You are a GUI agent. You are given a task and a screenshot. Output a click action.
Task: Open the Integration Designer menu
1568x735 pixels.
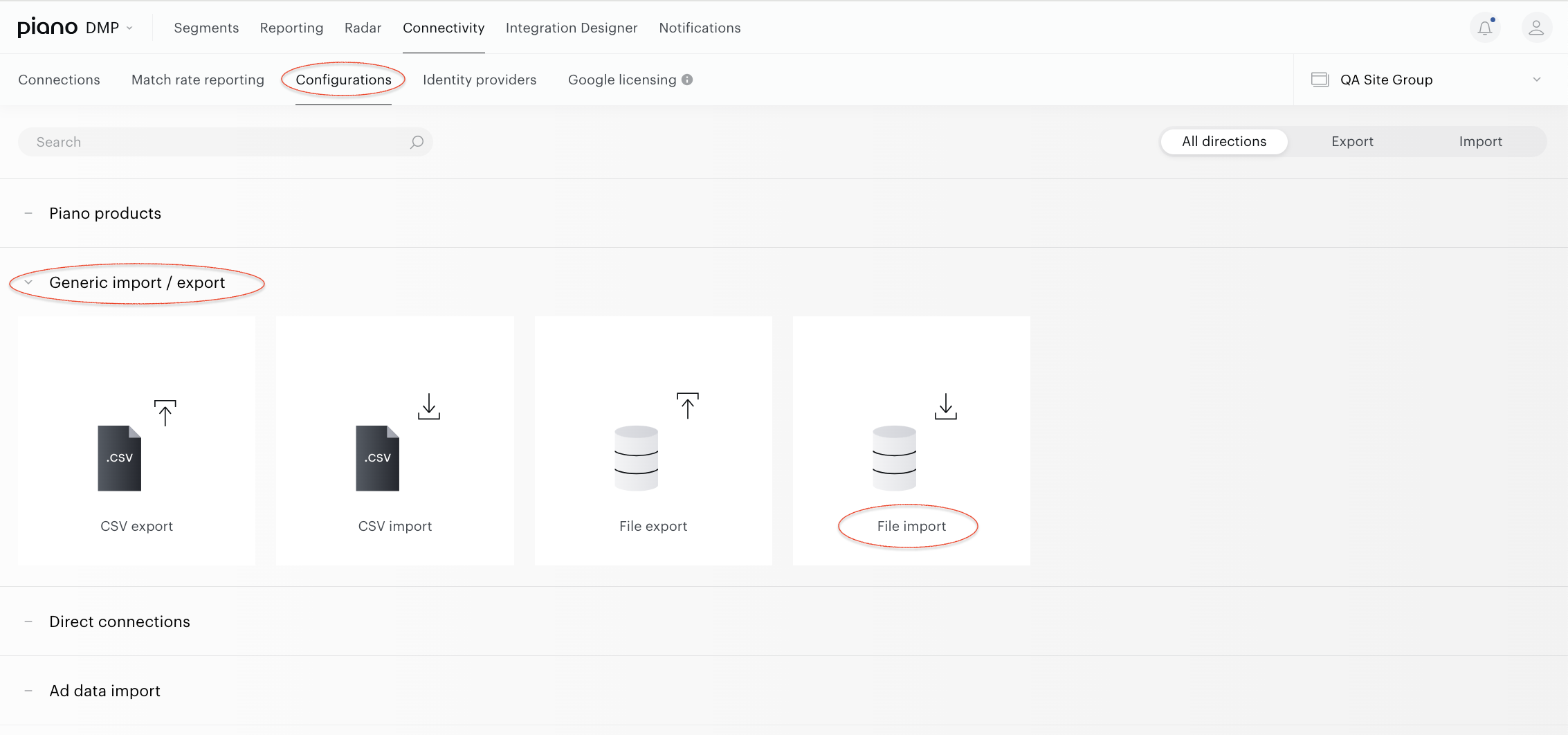tap(572, 28)
